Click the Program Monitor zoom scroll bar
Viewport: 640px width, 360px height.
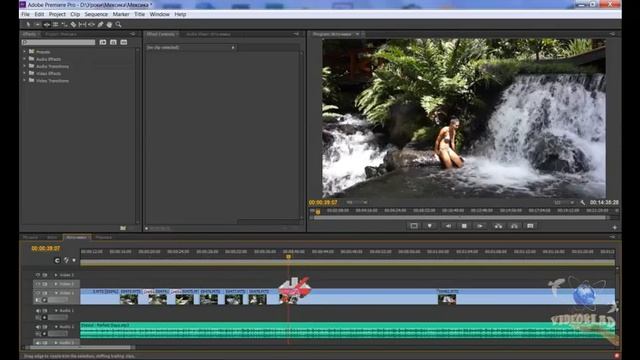coord(459,218)
